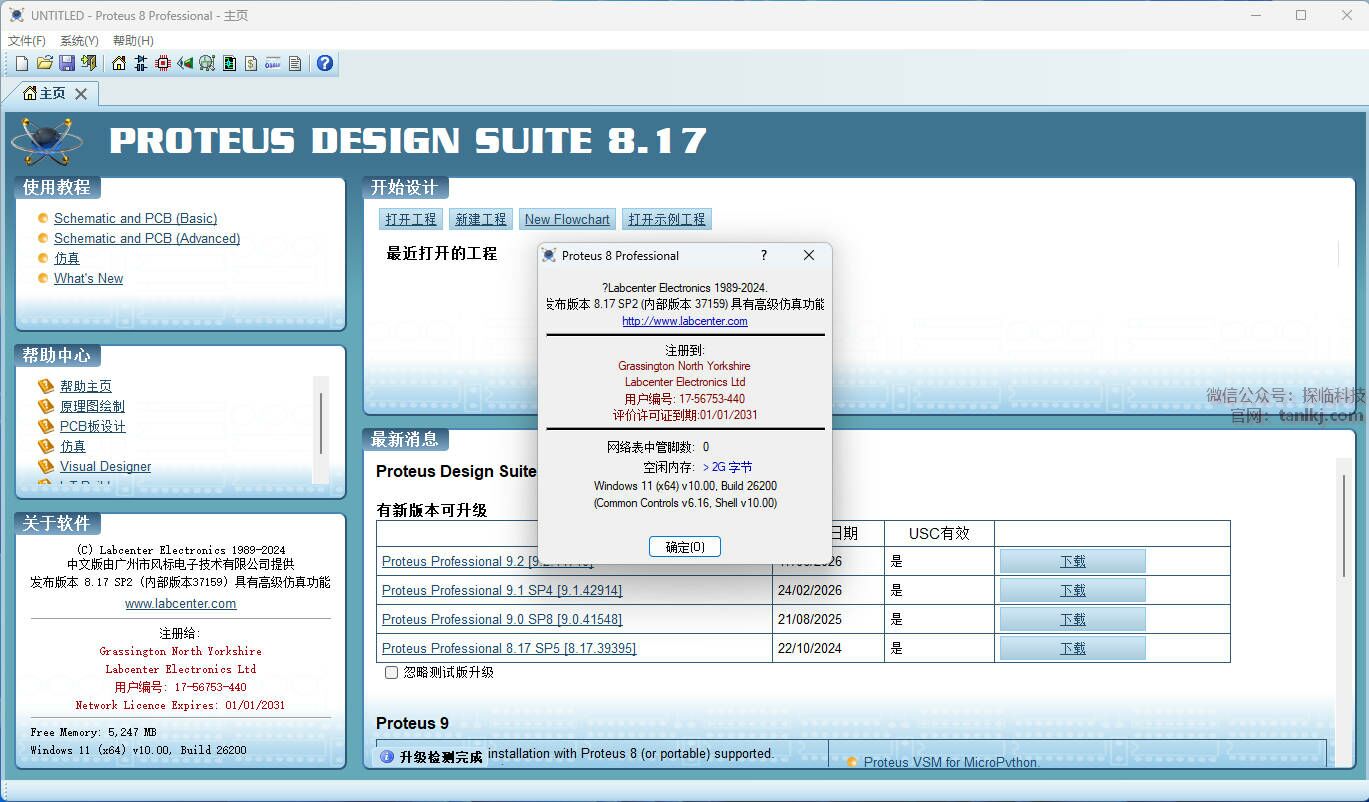
Task: Click the orange bullet beside What's New
Action: click(x=43, y=278)
